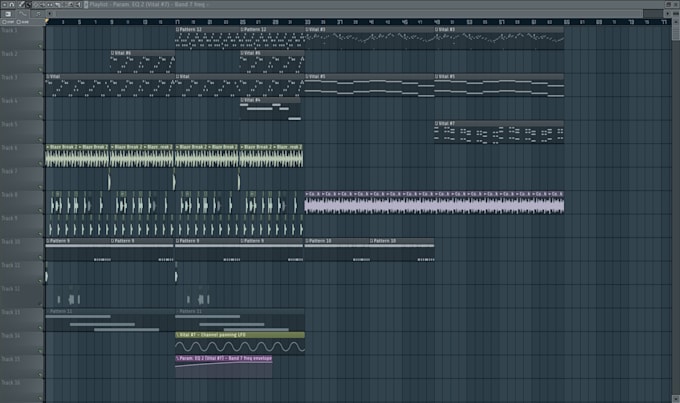
Task: Open the Vital #4 clip menu icon
Action: pyautogui.click(x=242, y=100)
